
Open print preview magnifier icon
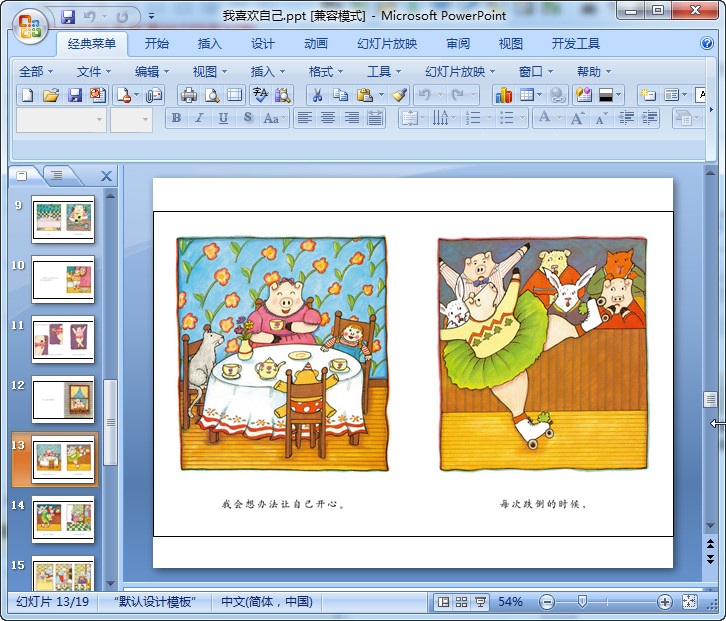tap(212, 95)
